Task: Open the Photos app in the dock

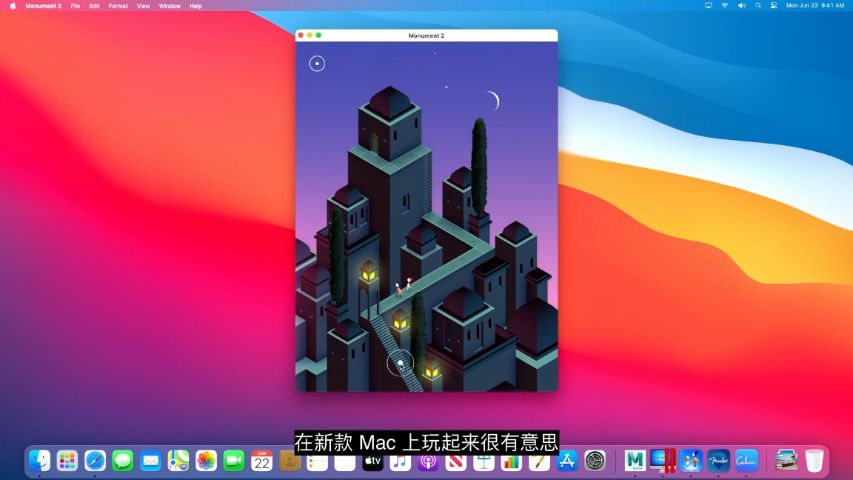Action: tap(206, 461)
